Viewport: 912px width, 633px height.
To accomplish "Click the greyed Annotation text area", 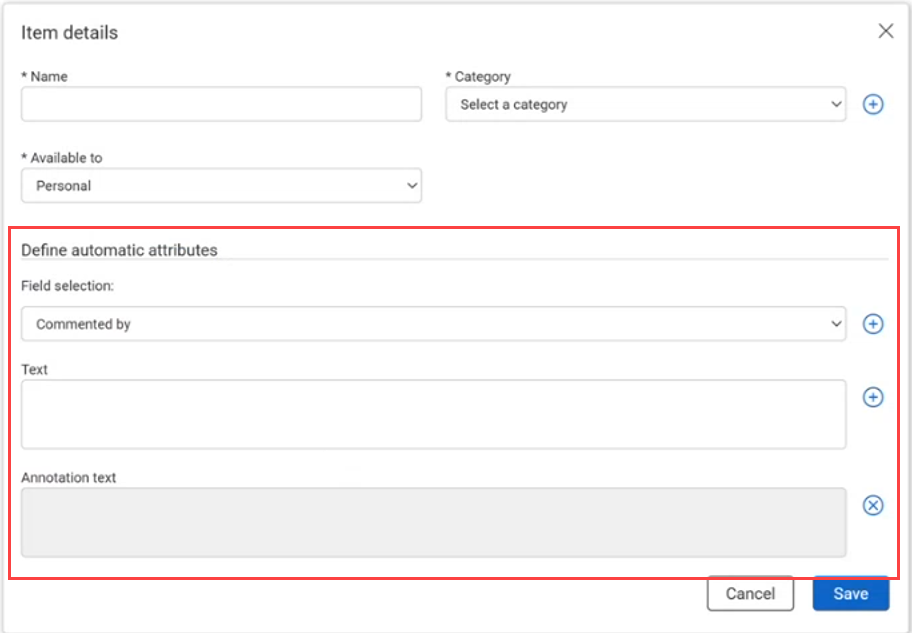I will point(433,522).
